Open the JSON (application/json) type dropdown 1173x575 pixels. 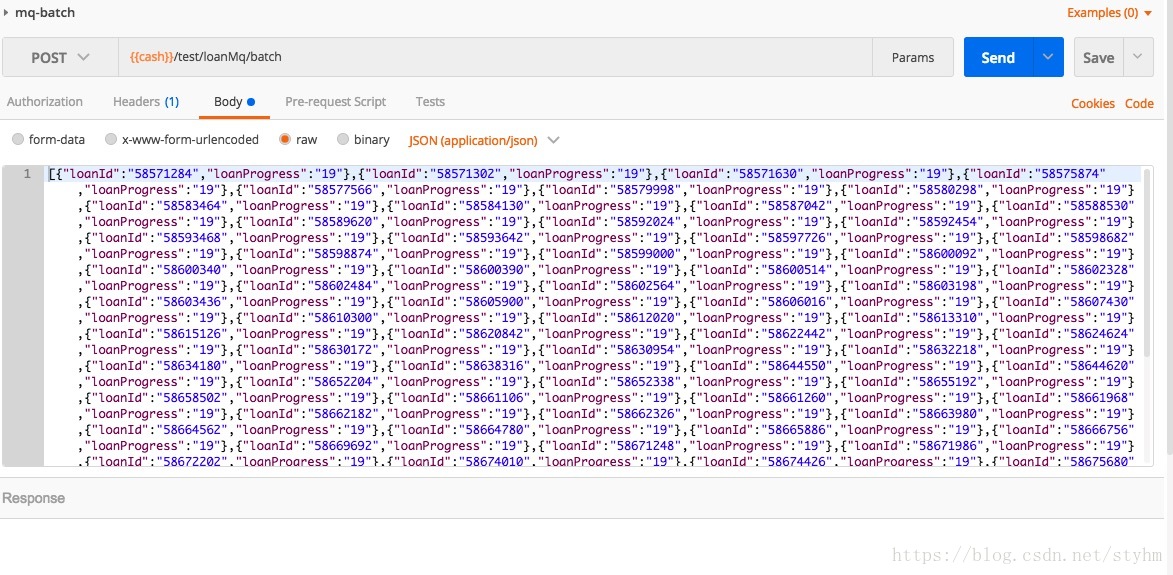click(484, 140)
